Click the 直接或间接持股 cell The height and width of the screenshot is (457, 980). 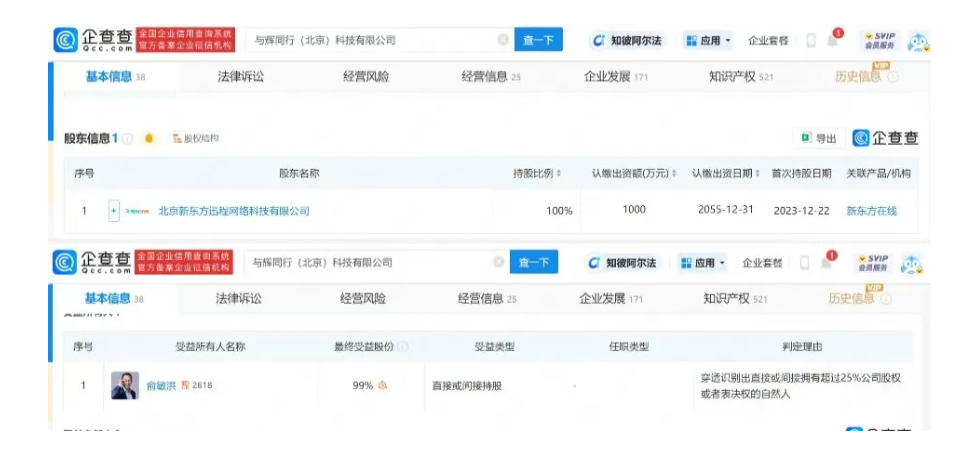click(467, 386)
